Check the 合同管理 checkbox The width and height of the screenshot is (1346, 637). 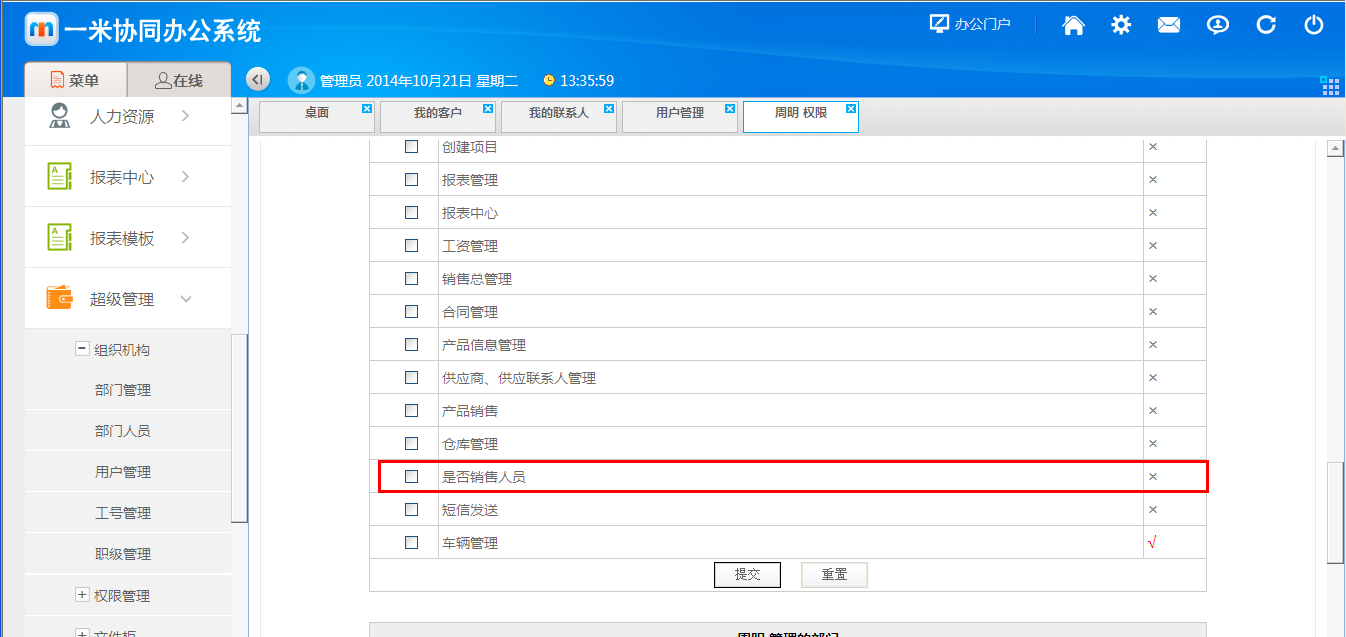[411, 312]
